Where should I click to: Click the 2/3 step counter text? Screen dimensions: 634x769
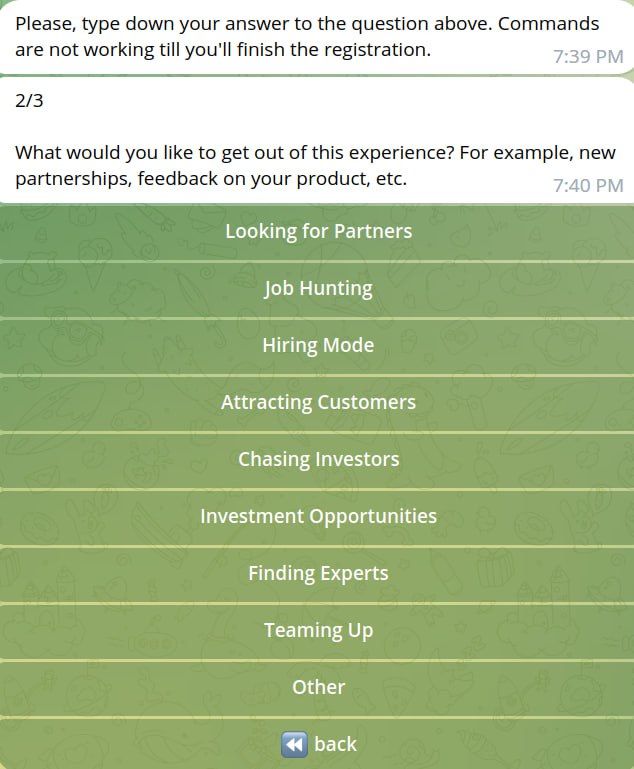(x=30, y=100)
